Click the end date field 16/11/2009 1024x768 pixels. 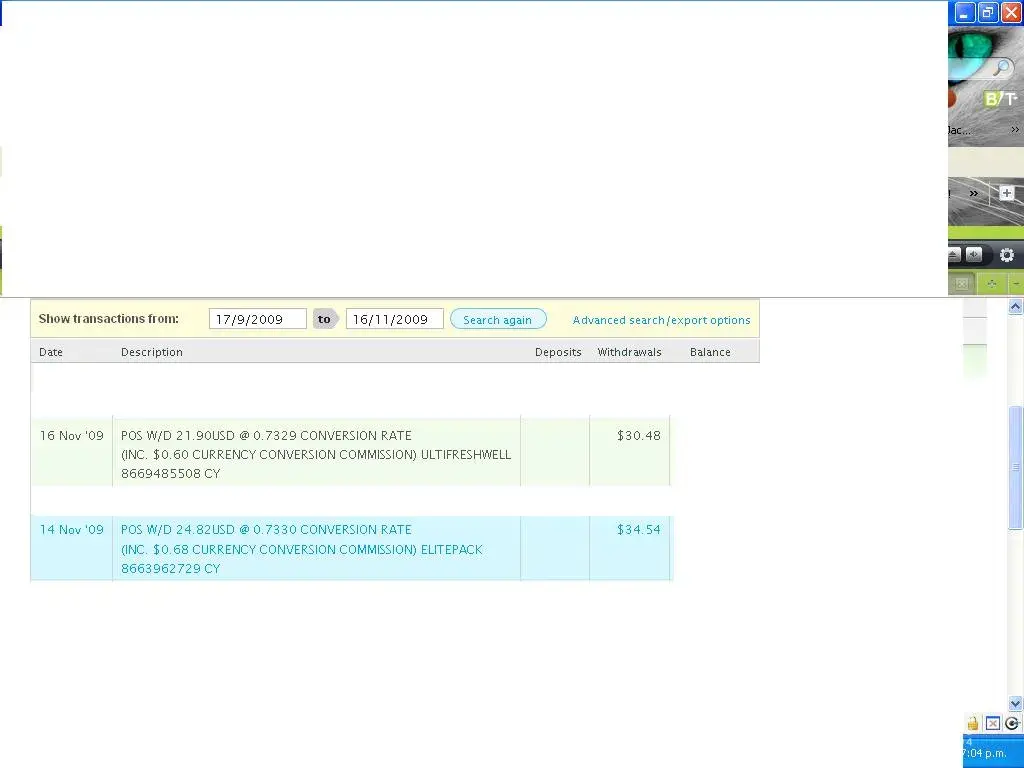tap(394, 319)
